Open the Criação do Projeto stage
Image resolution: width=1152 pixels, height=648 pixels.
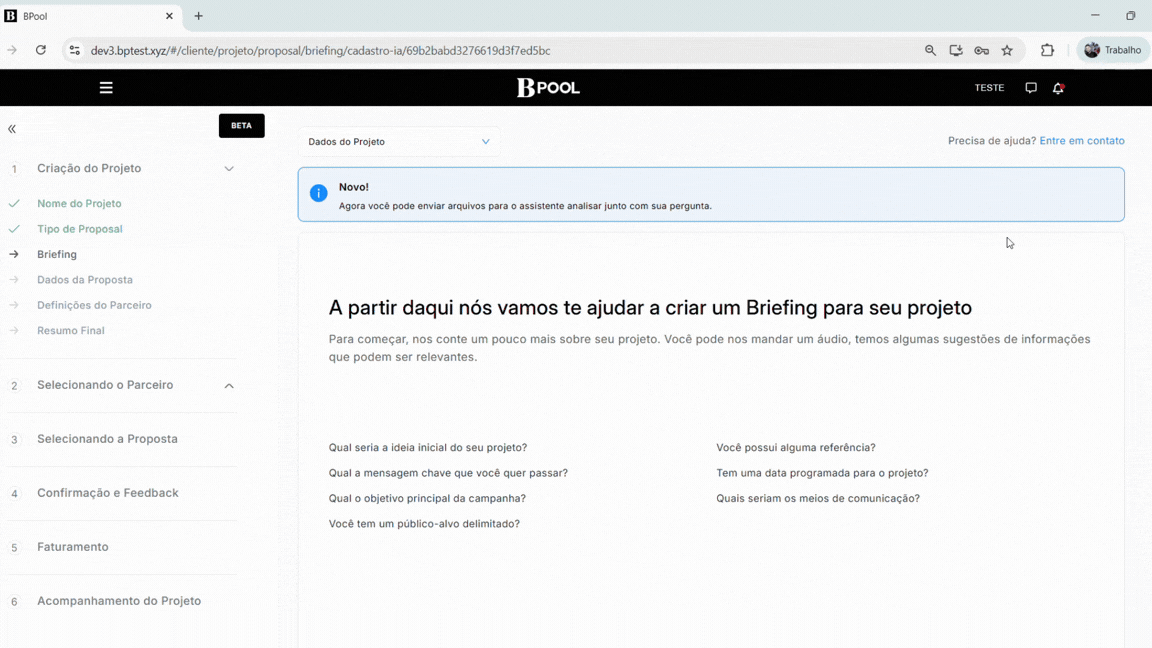(x=89, y=168)
